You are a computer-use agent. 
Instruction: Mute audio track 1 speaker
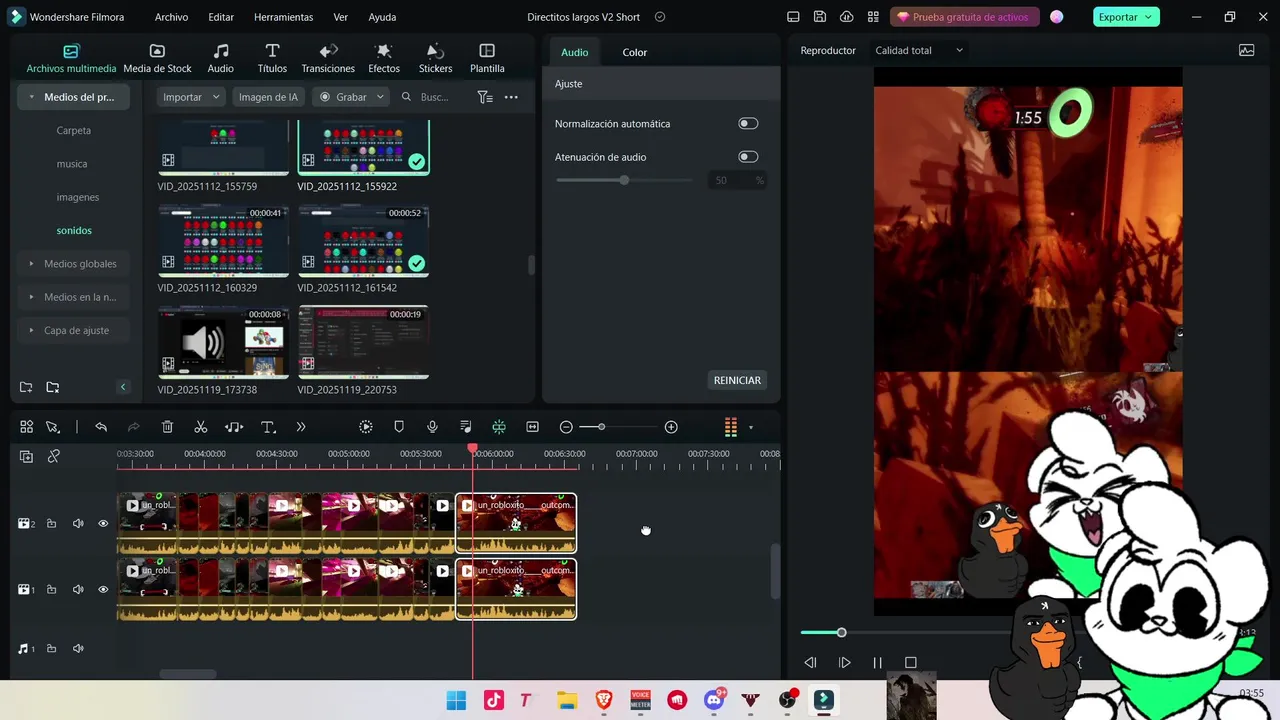click(78, 648)
